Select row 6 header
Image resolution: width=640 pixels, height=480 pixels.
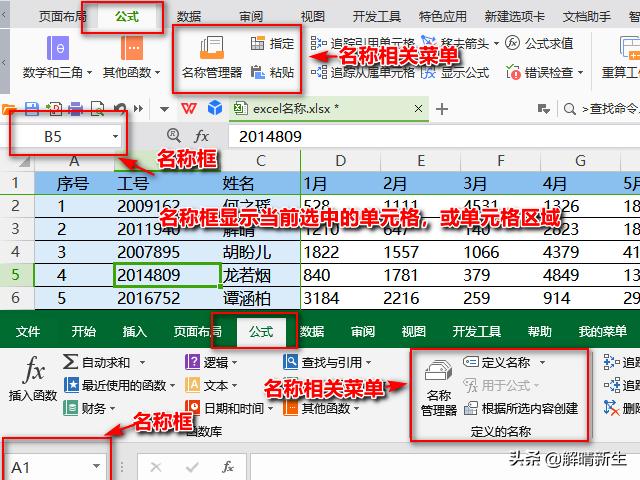(16, 298)
